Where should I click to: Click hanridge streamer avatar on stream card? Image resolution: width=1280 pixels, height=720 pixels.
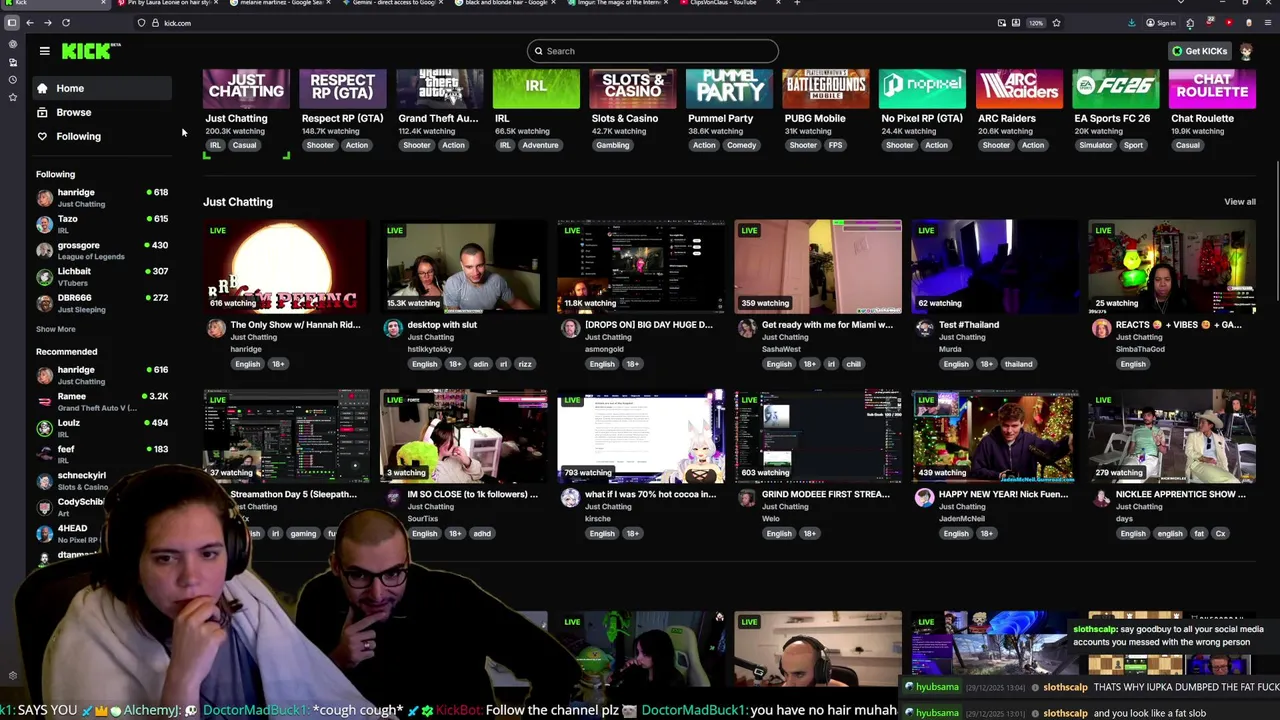216,328
